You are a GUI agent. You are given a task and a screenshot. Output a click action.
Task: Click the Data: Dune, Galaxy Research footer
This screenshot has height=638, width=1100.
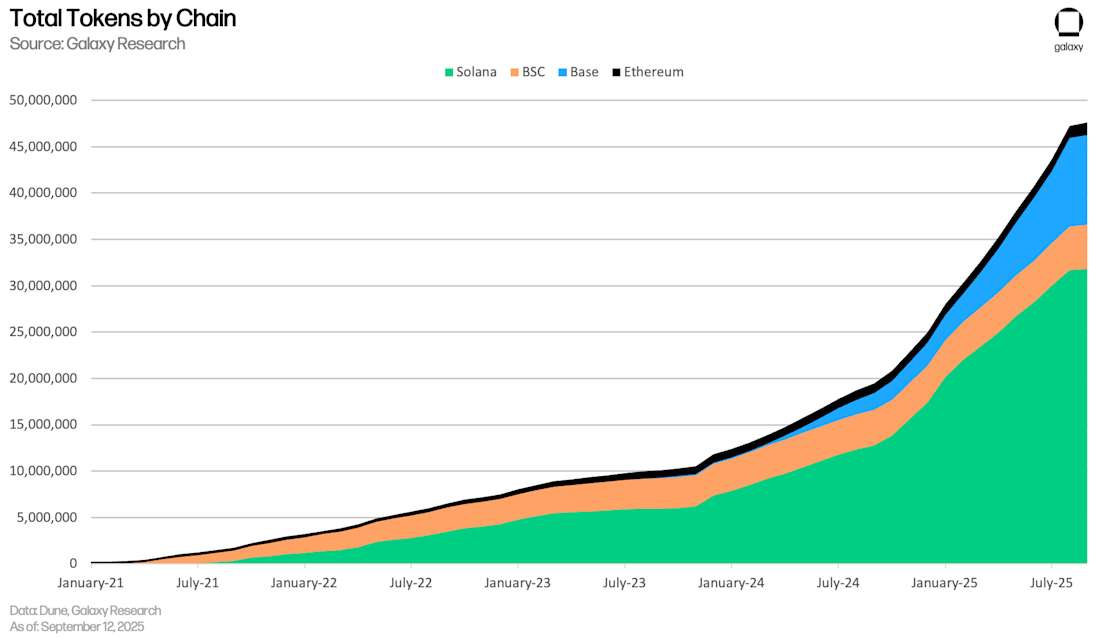click(x=85, y=610)
